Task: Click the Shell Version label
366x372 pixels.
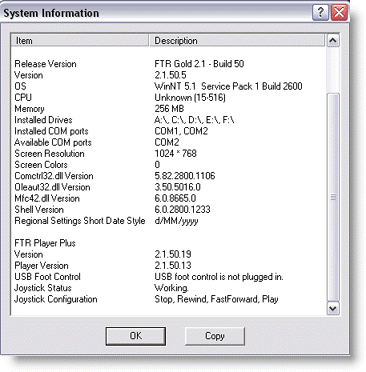Action: 39,209
